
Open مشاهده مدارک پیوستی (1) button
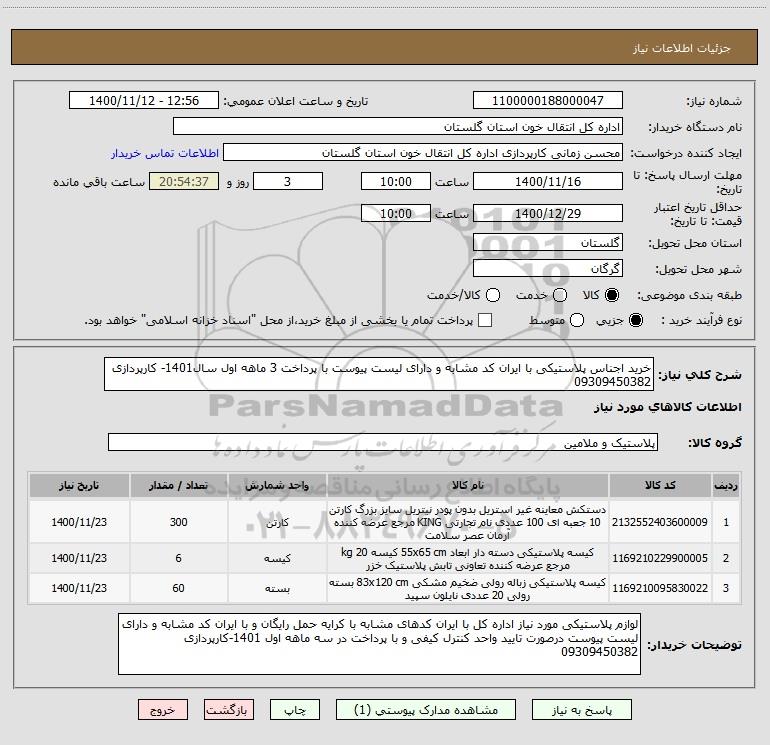coord(426,710)
